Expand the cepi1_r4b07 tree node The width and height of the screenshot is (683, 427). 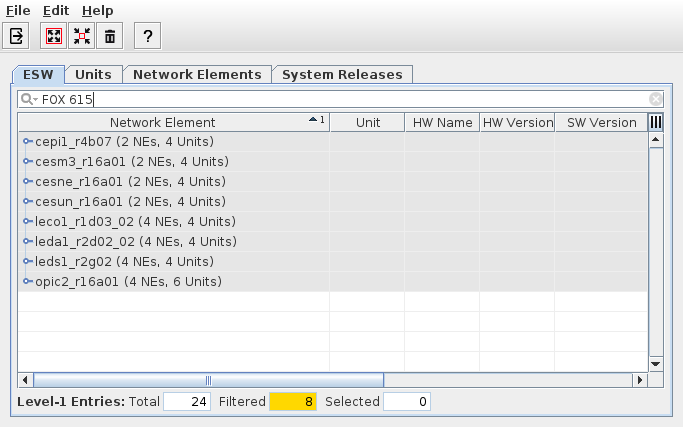[27, 142]
